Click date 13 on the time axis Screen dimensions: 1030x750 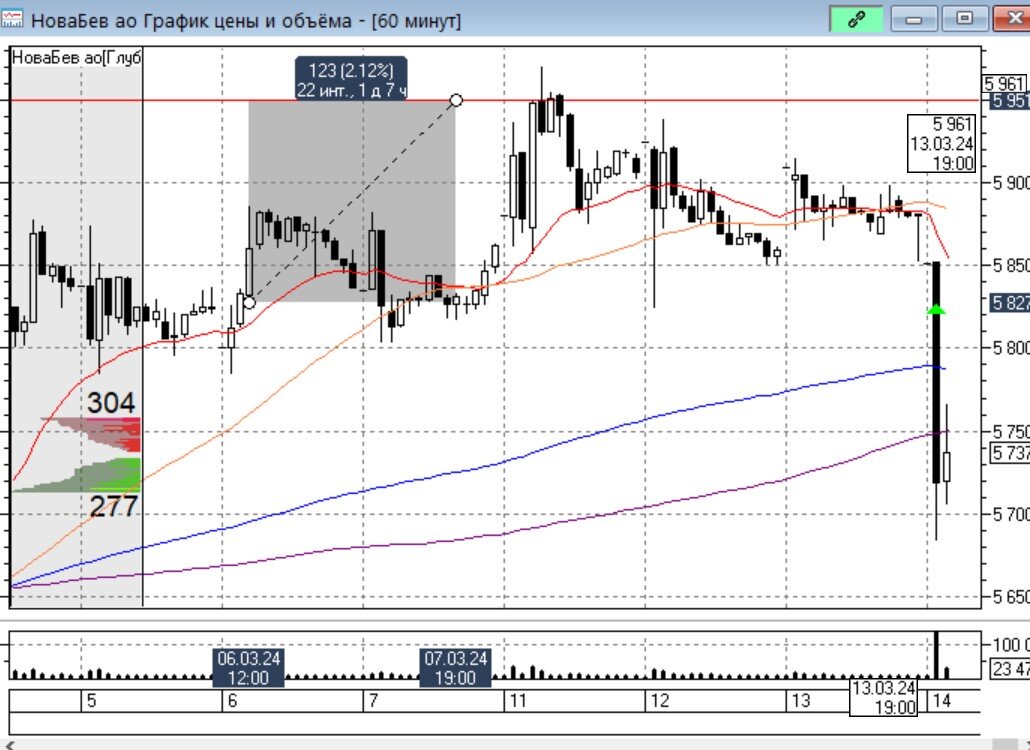click(x=801, y=701)
